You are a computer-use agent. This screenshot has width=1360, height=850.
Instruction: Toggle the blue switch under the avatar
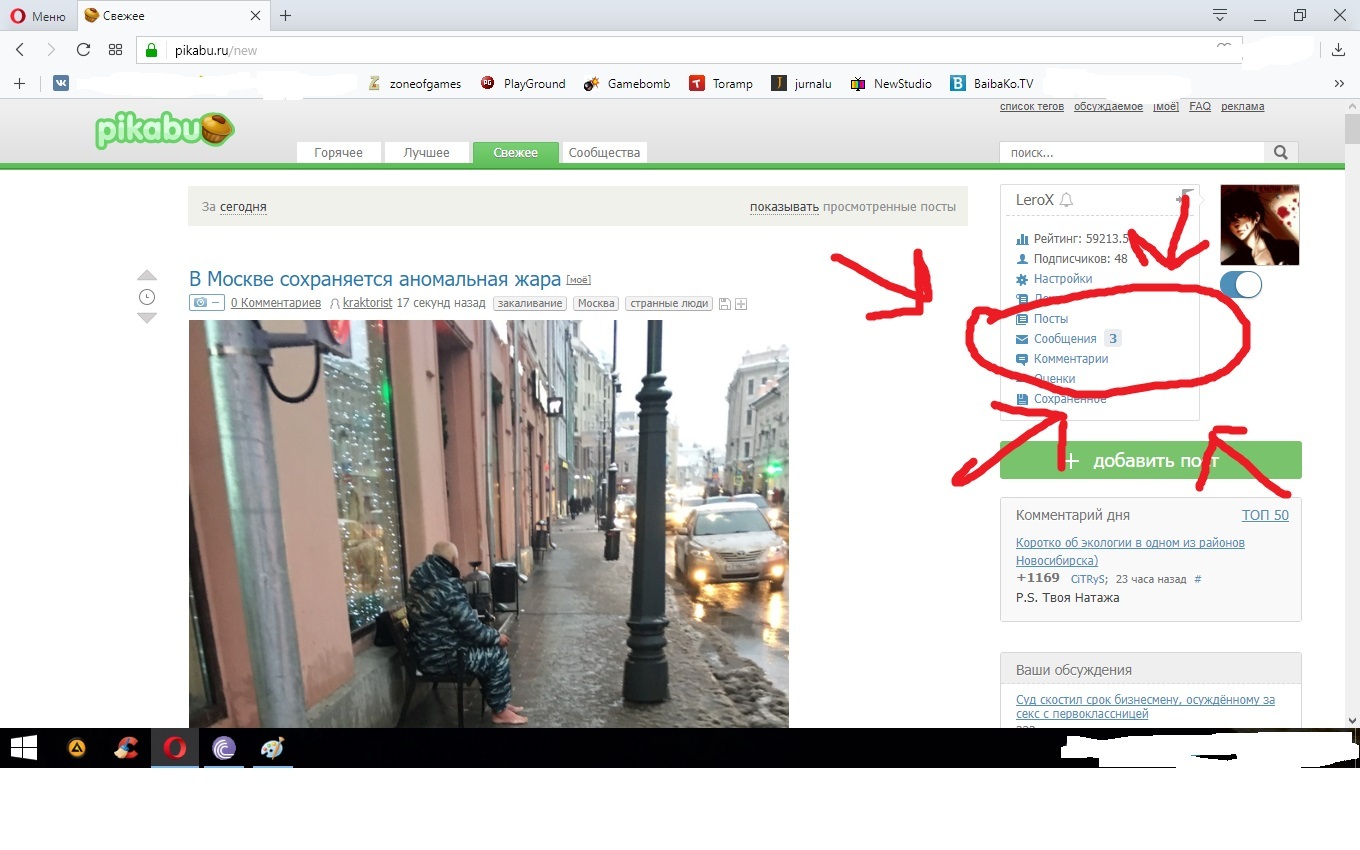1241,285
